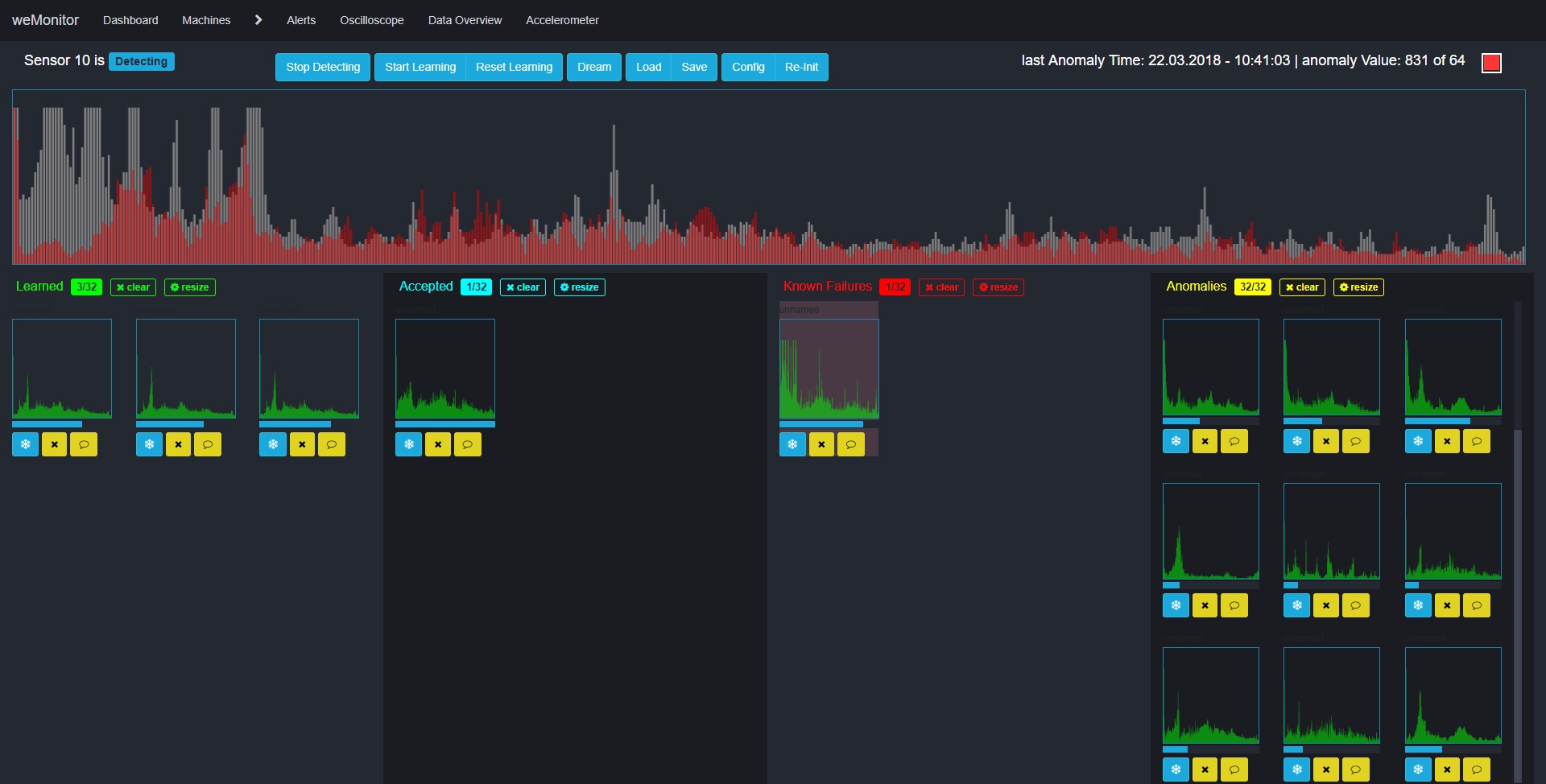Open the Config dialog
The width and height of the screenshot is (1546, 784).
coord(747,67)
